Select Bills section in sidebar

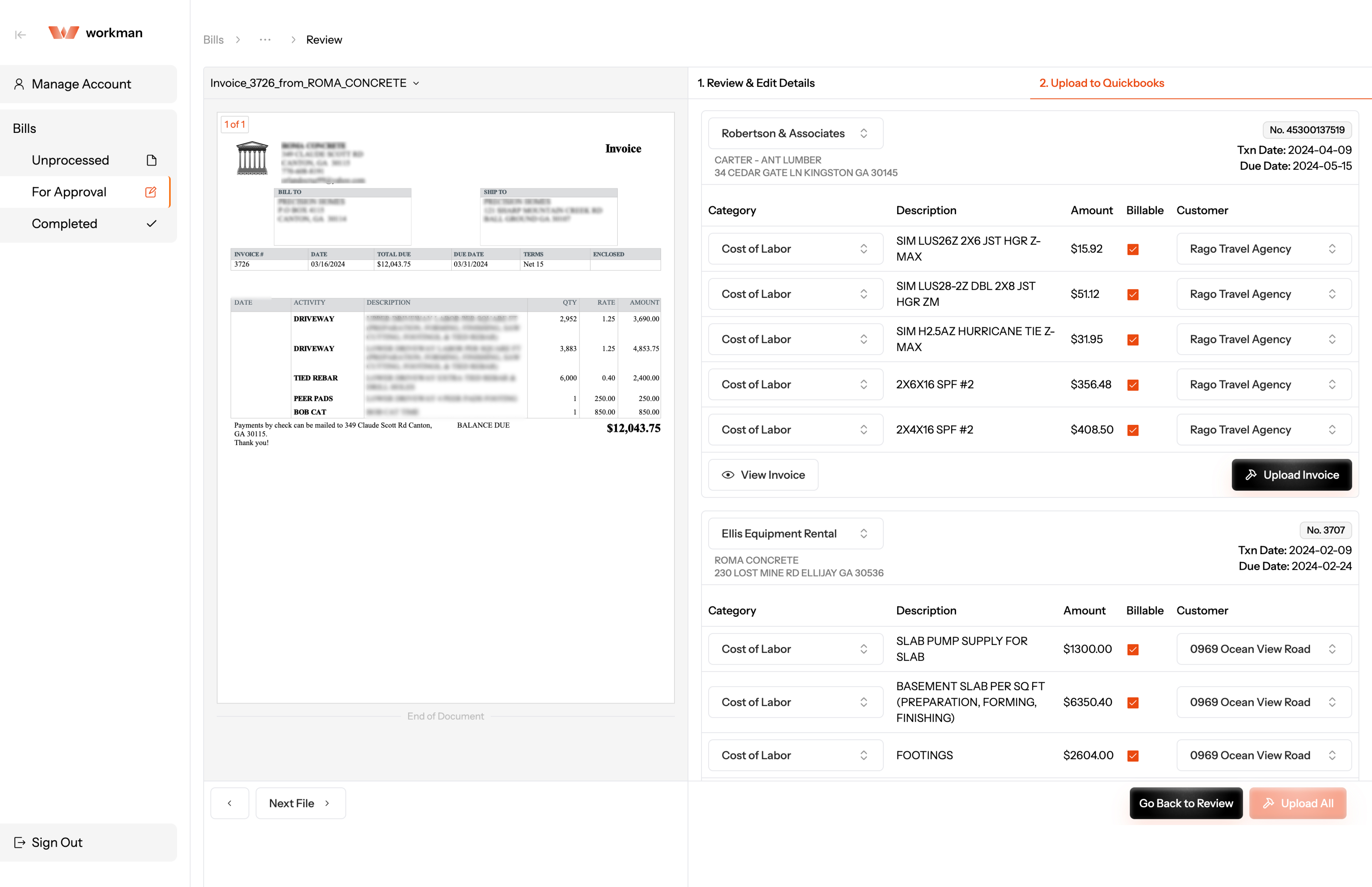point(24,128)
